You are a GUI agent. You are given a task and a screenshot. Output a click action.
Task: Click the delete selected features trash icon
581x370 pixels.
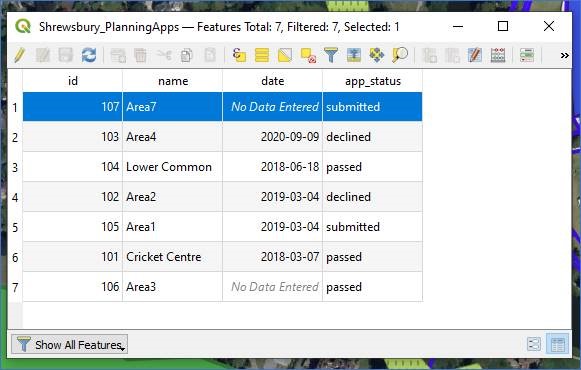[x=140, y=56]
